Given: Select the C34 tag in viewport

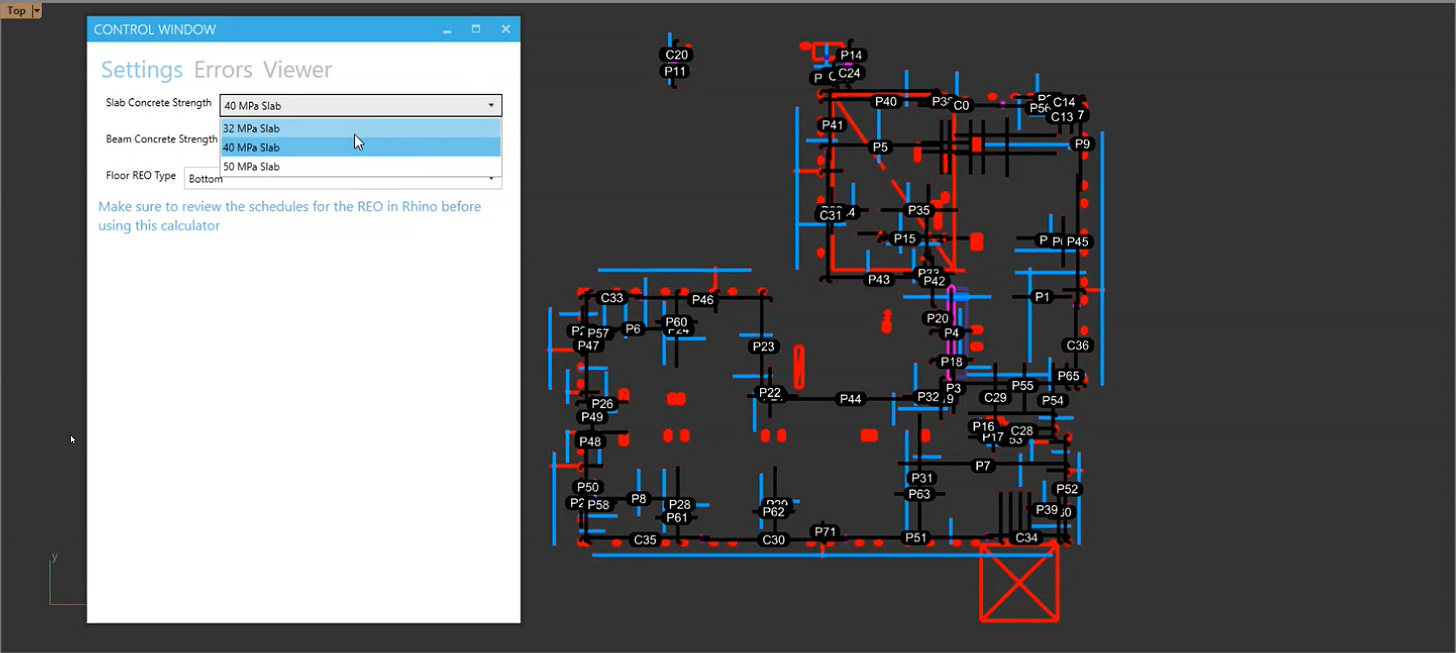Looking at the screenshot, I should 1027,538.
